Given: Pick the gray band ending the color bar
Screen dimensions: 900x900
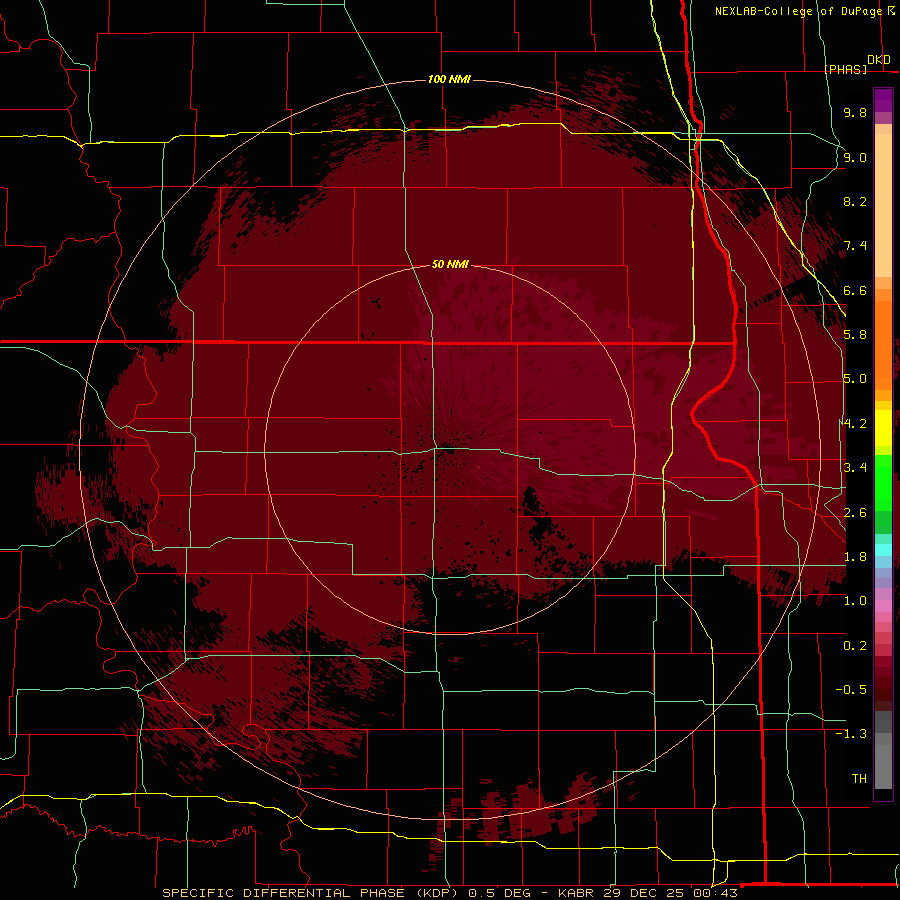Looking at the screenshot, I should click(x=883, y=750).
